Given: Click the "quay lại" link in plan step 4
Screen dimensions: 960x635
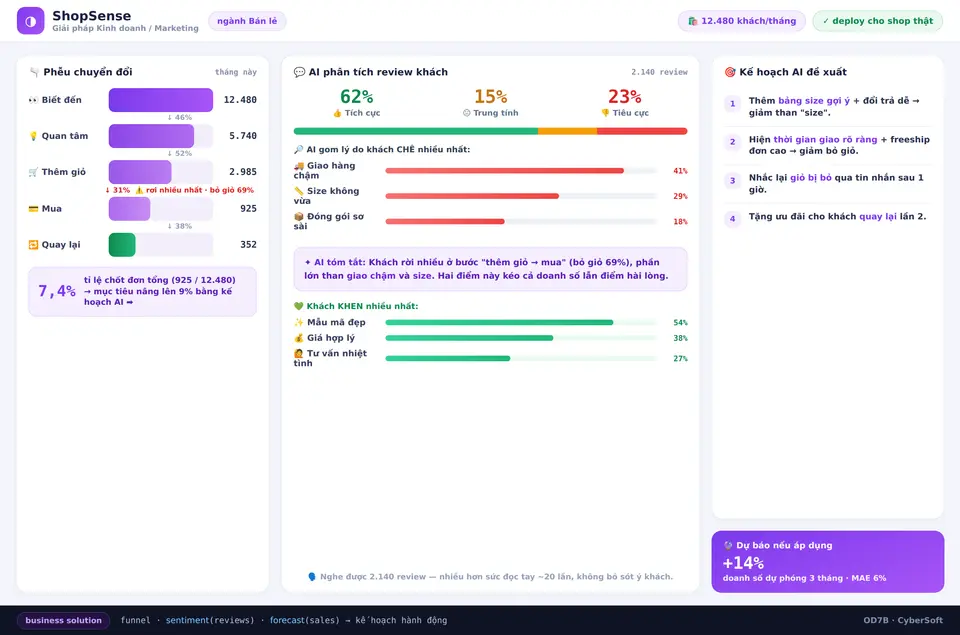Looking at the screenshot, I should tap(877, 217).
